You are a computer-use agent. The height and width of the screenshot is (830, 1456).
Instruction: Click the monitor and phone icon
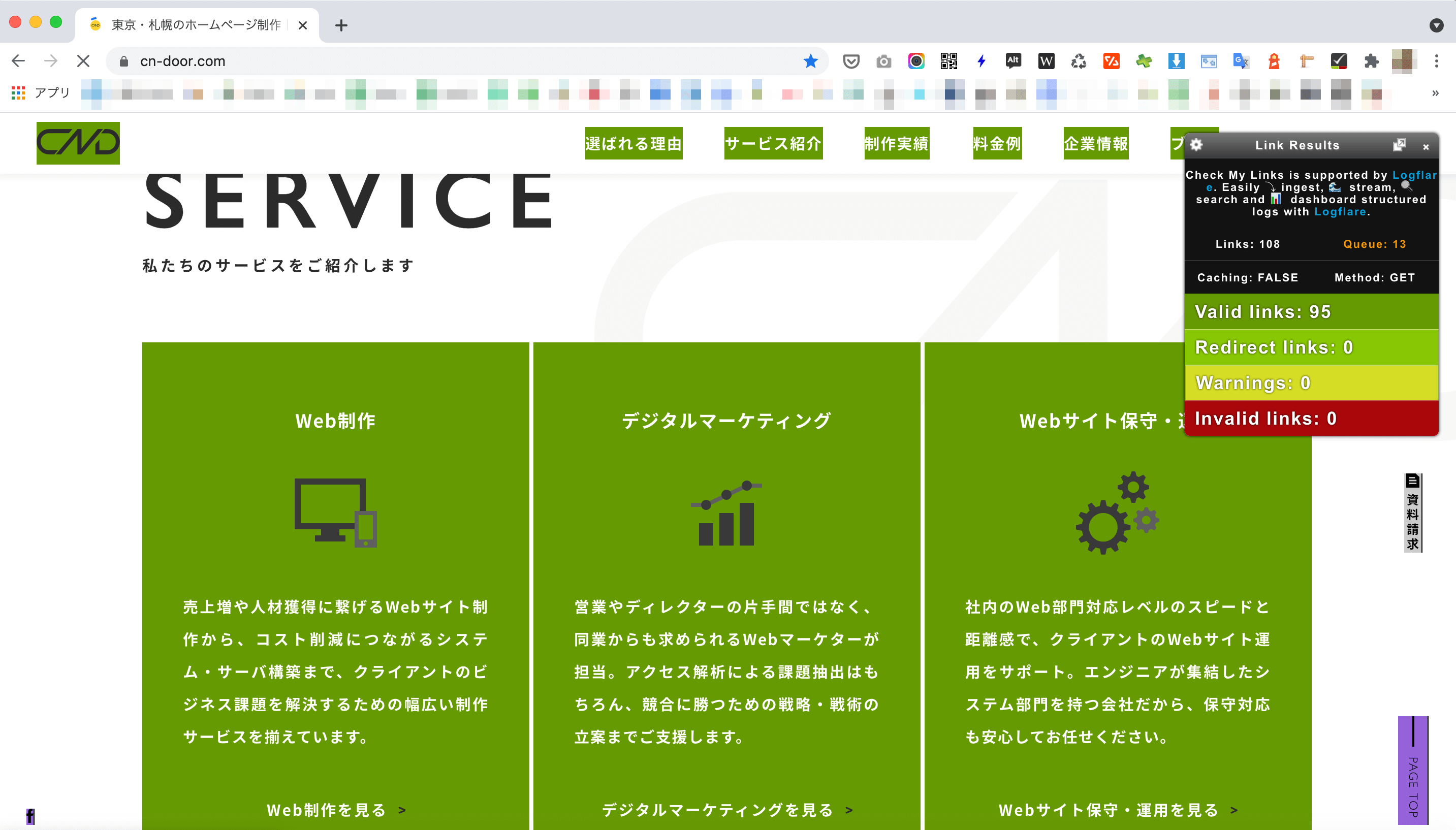335,513
